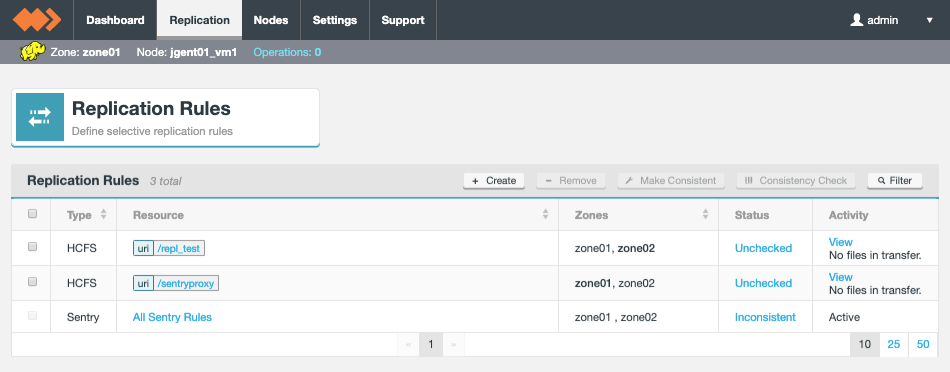
Task: Select page 1 in pagination
Action: point(431,345)
